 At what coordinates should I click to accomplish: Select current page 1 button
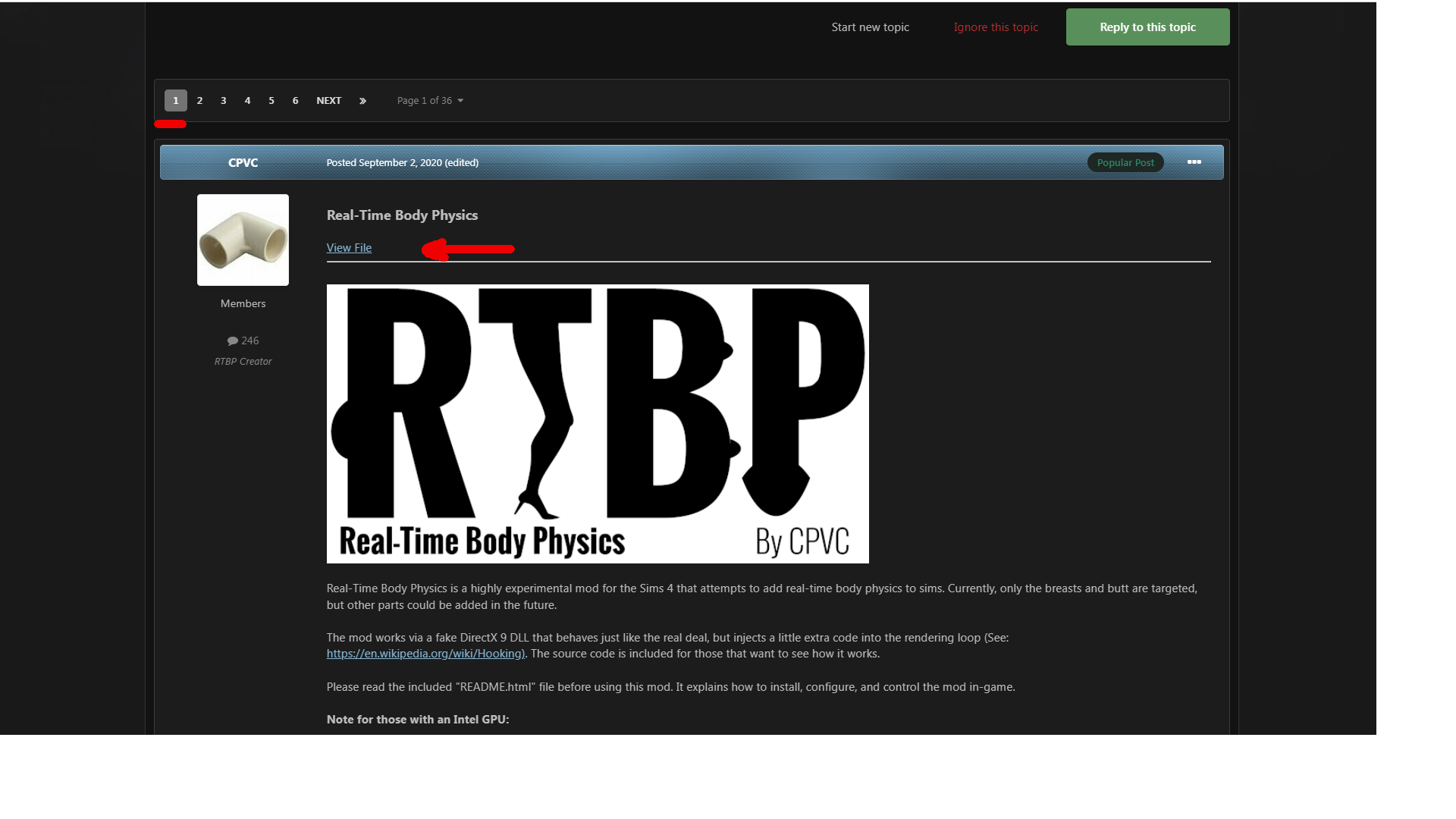point(175,101)
